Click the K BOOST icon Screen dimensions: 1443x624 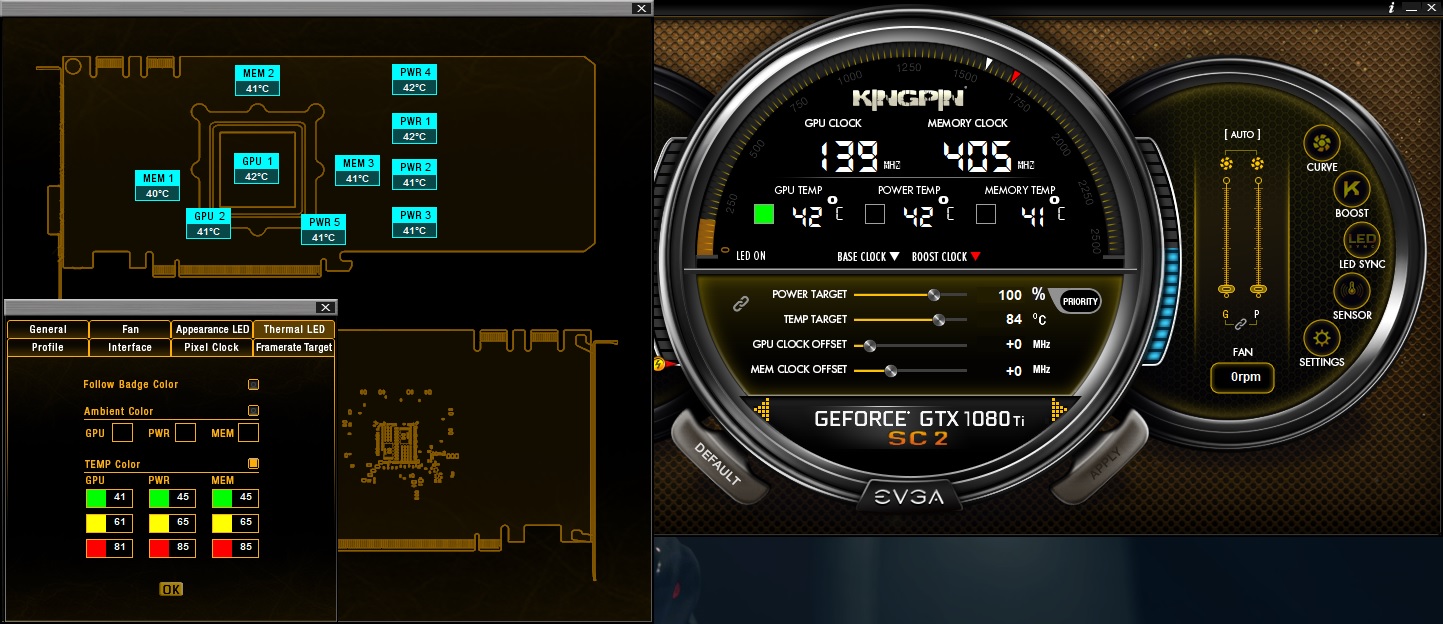[x=1352, y=188]
